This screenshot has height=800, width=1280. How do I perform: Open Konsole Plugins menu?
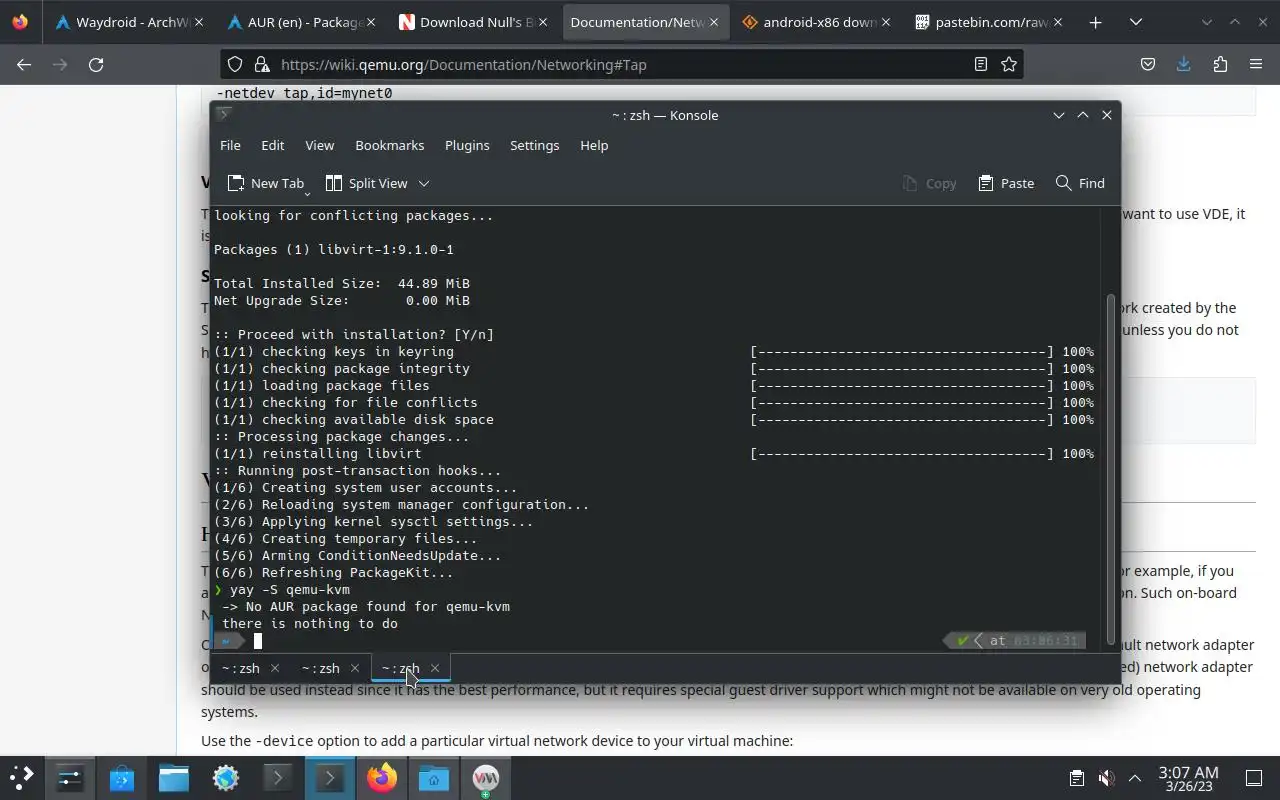467,145
